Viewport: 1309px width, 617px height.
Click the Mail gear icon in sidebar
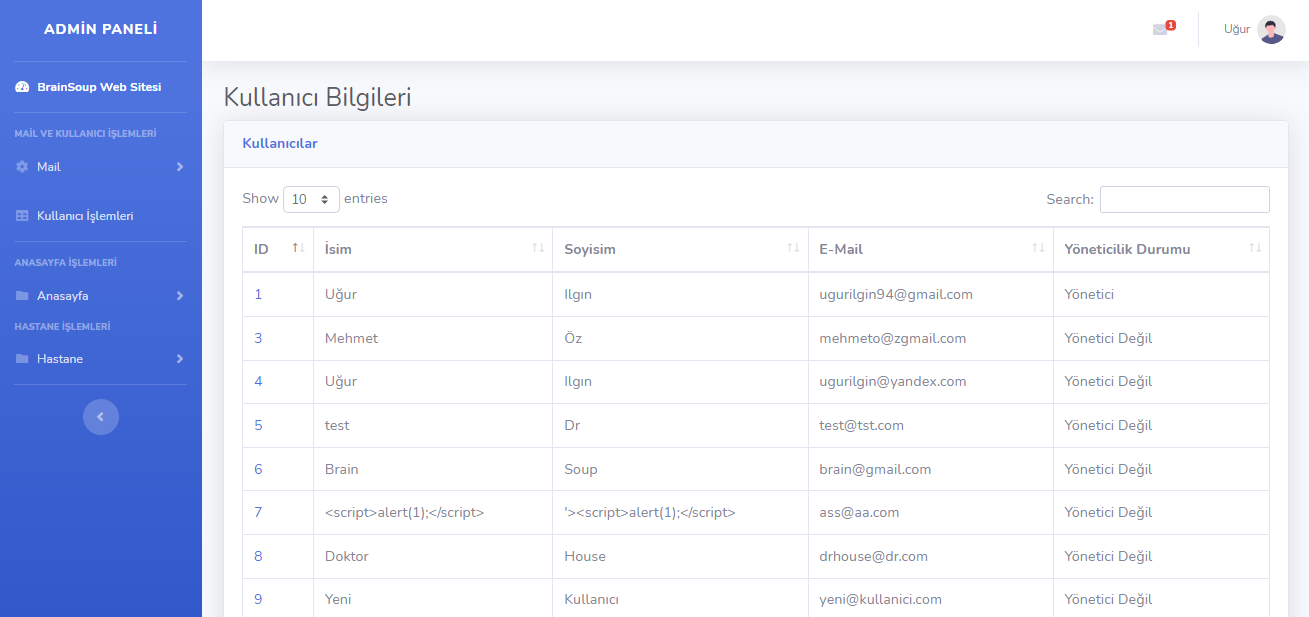[x=22, y=167]
